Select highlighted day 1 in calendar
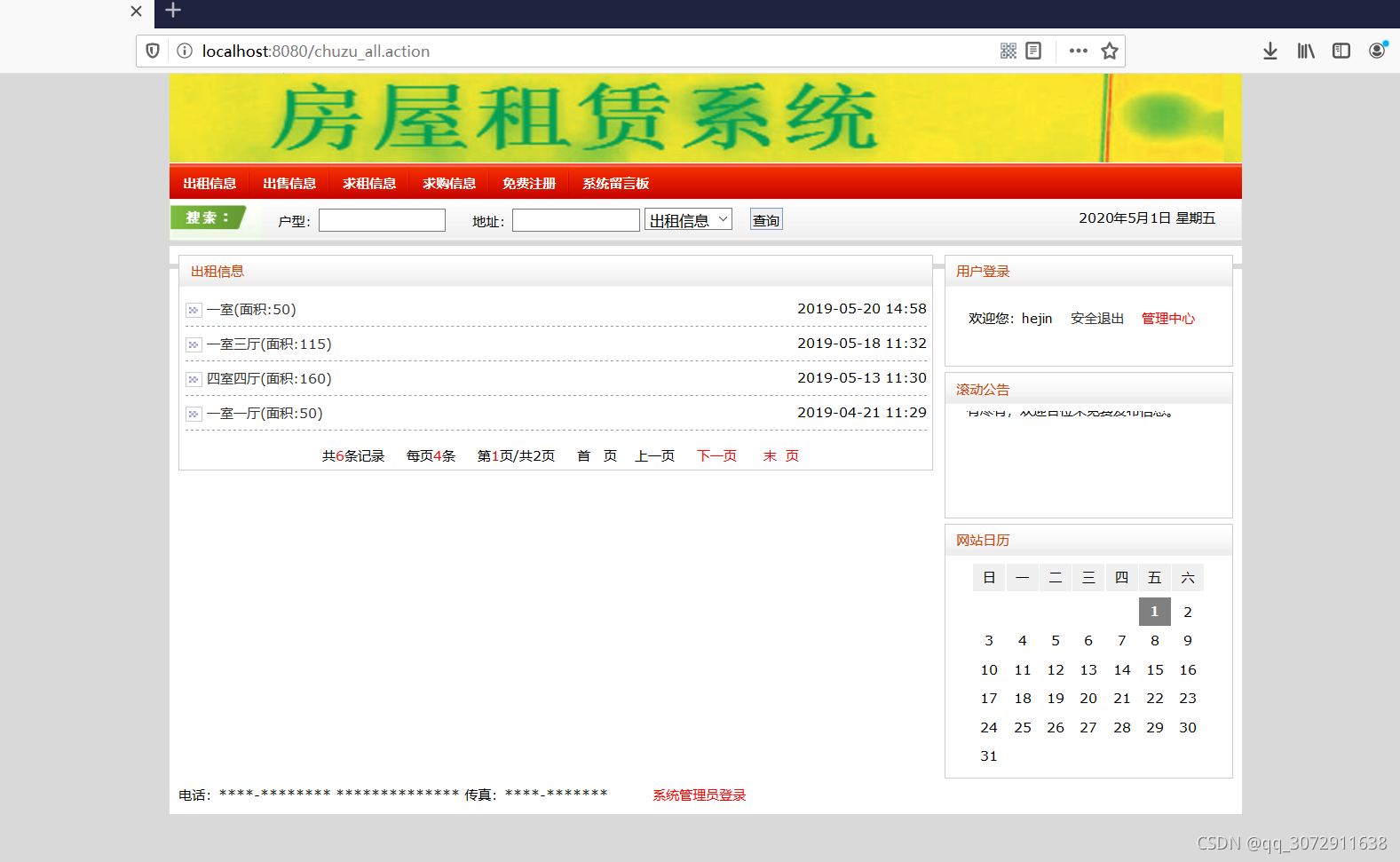This screenshot has width=1400, height=862. click(x=1154, y=611)
